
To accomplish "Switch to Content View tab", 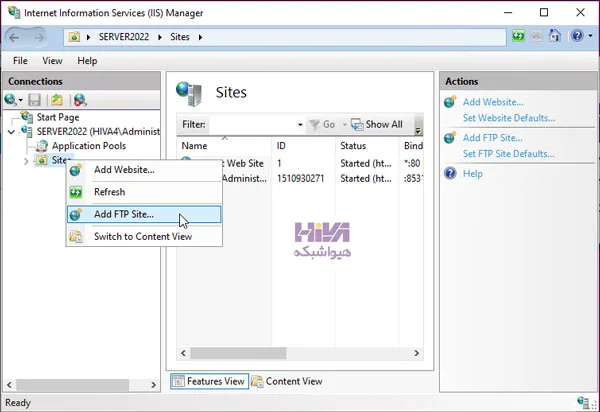I will (x=287, y=381).
